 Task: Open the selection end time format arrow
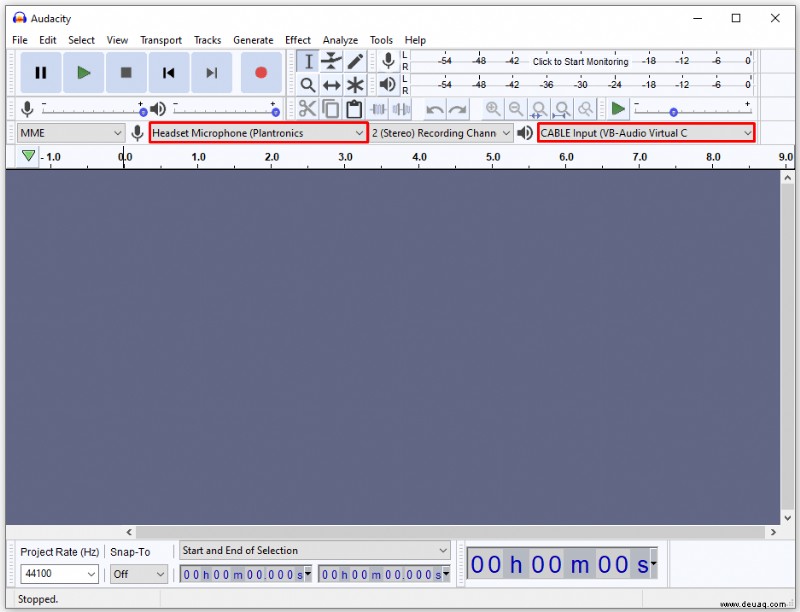pyautogui.click(x=446, y=573)
